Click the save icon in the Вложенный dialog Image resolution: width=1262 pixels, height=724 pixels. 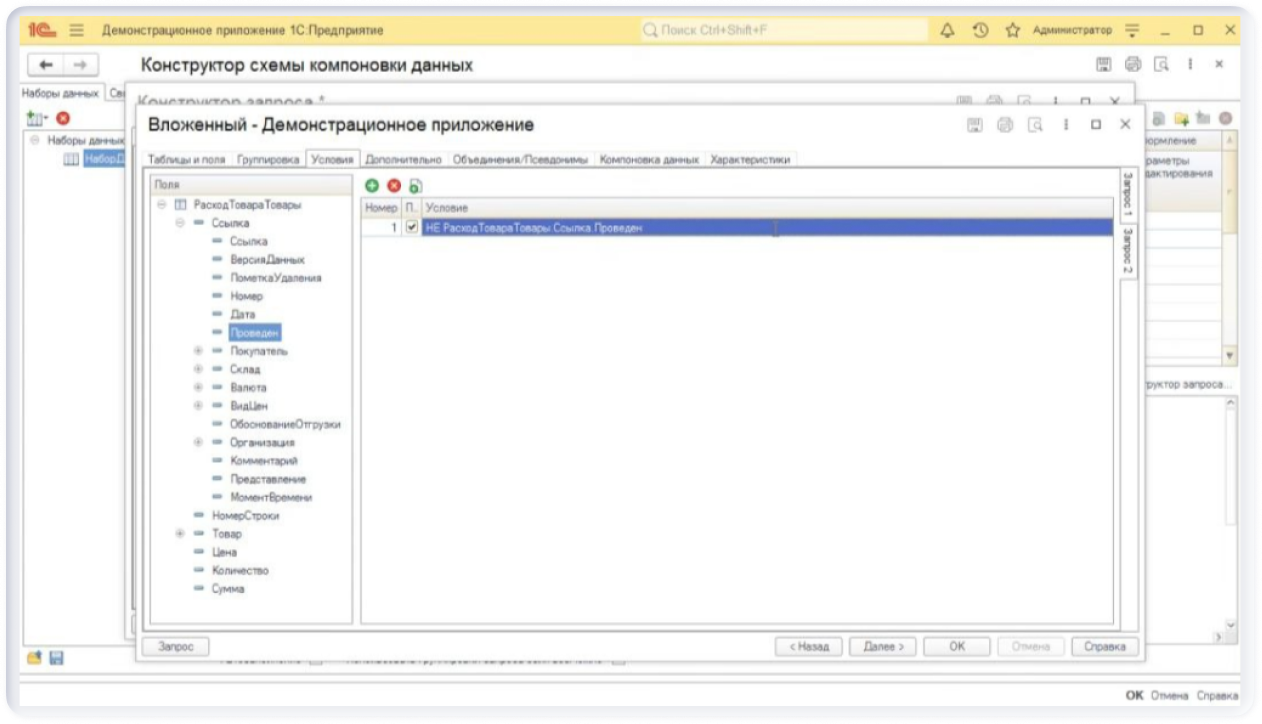pos(975,125)
